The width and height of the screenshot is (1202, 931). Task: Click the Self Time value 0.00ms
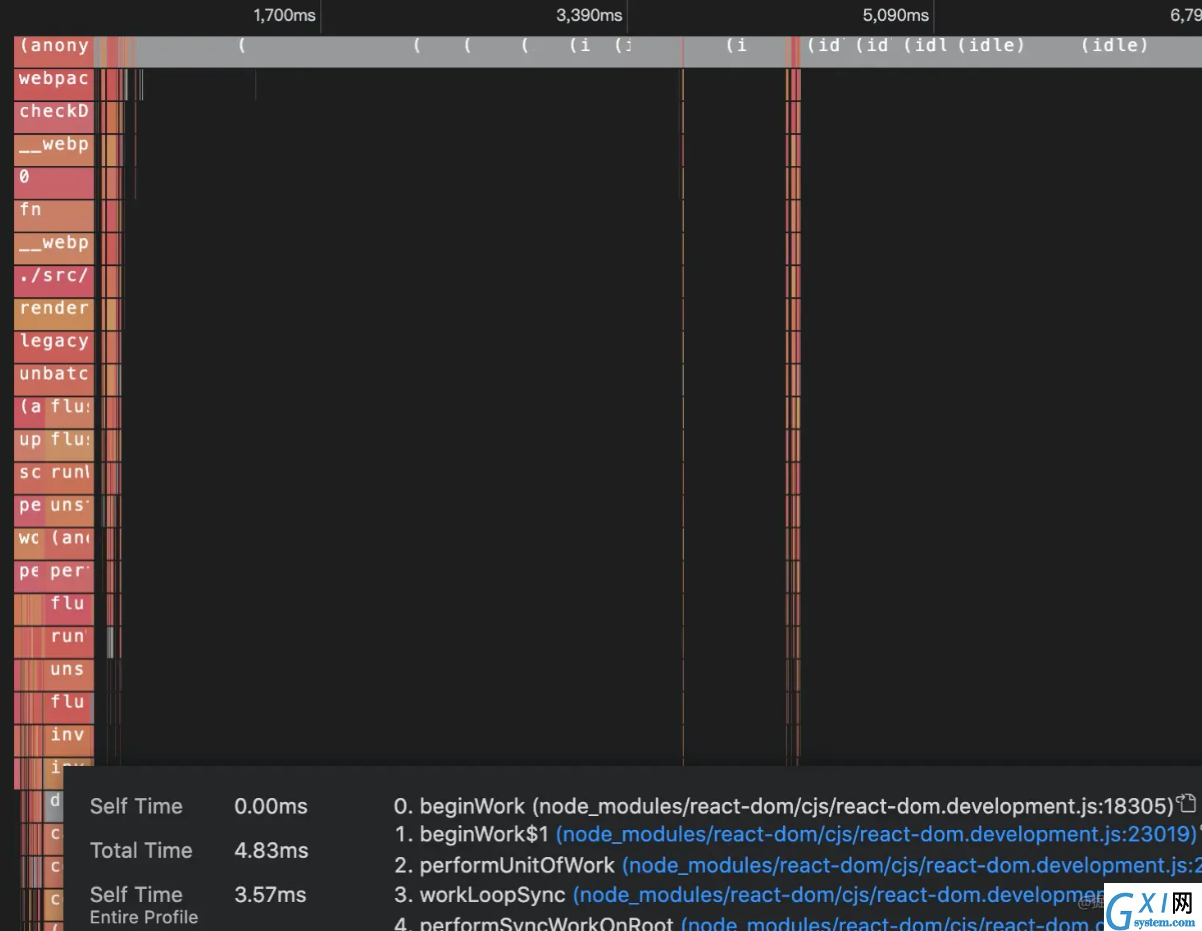point(271,806)
